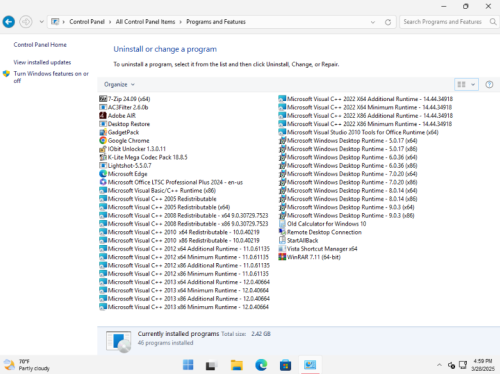Open the view options dropdown arrow
The width and height of the screenshot is (500, 374).
[x=473, y=85]
